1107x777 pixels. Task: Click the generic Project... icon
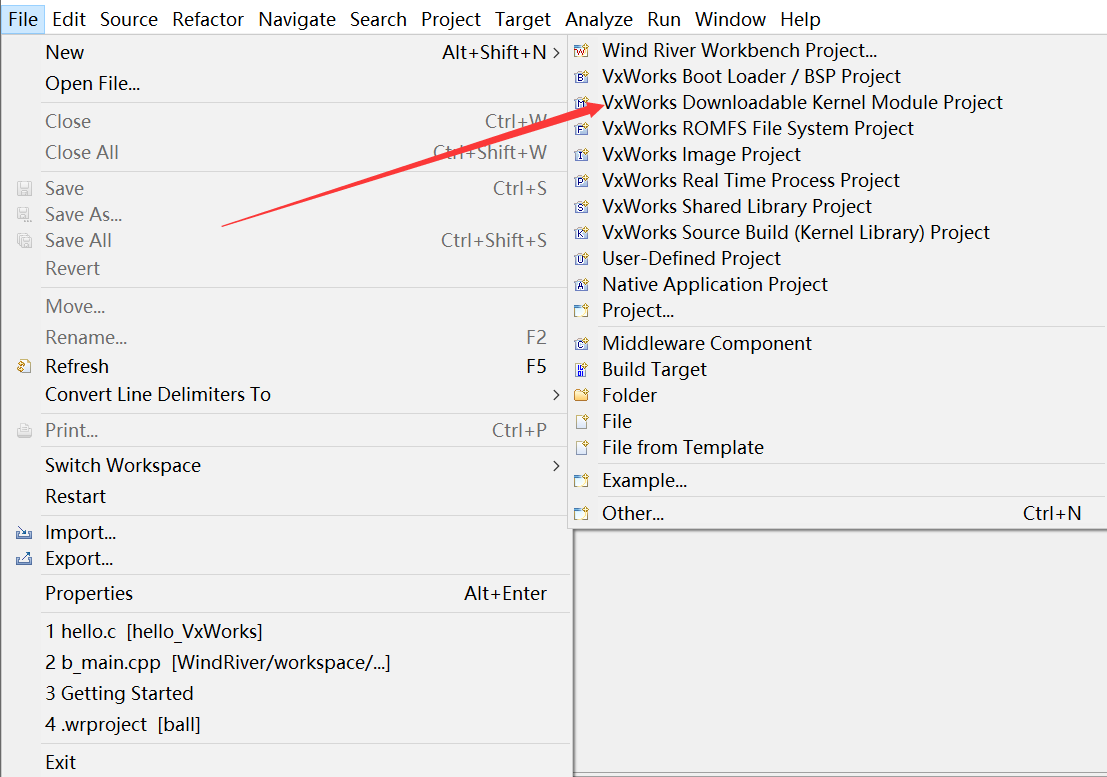tap(581, 311)
